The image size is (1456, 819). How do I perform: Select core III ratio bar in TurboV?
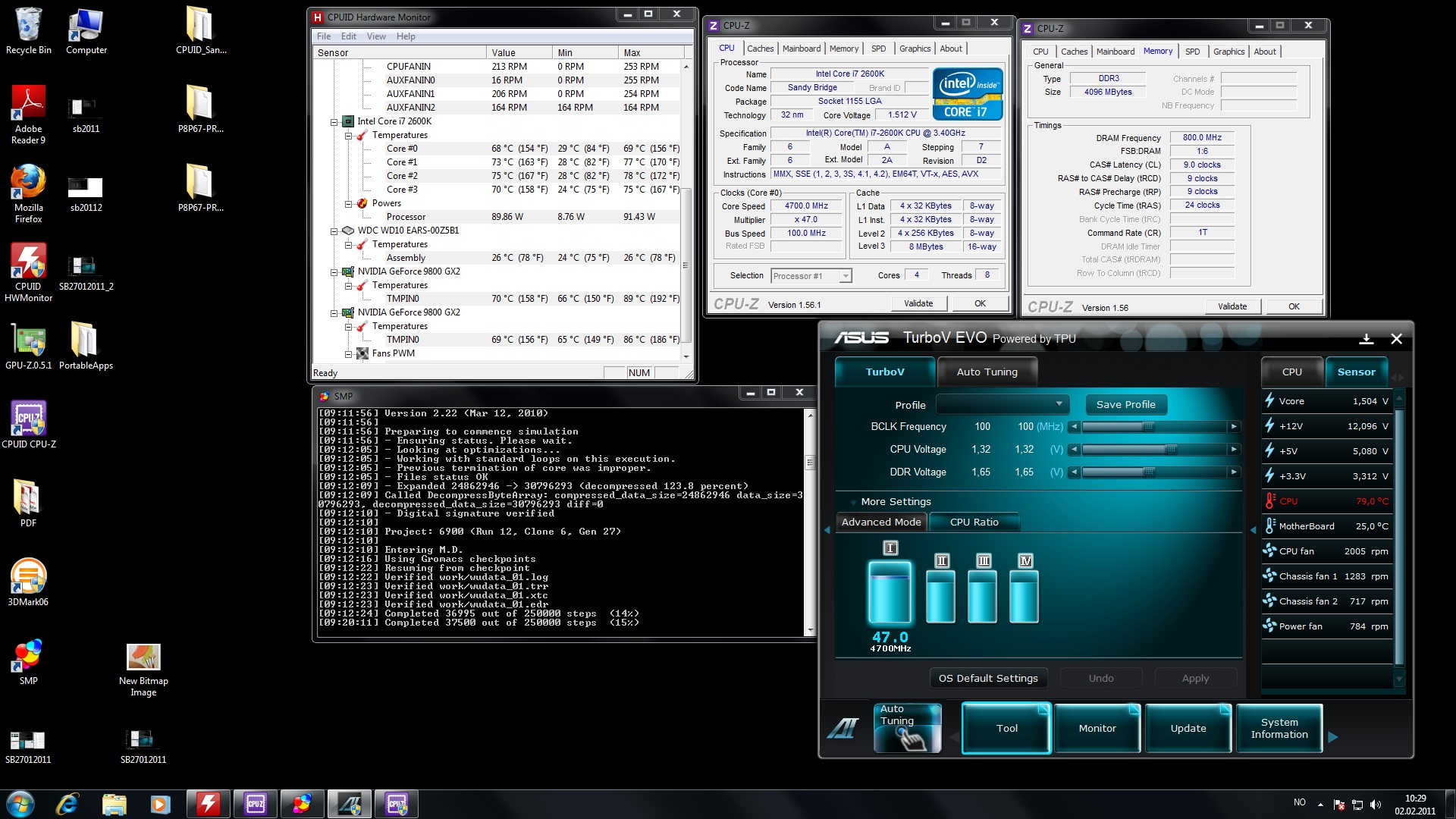983,597
